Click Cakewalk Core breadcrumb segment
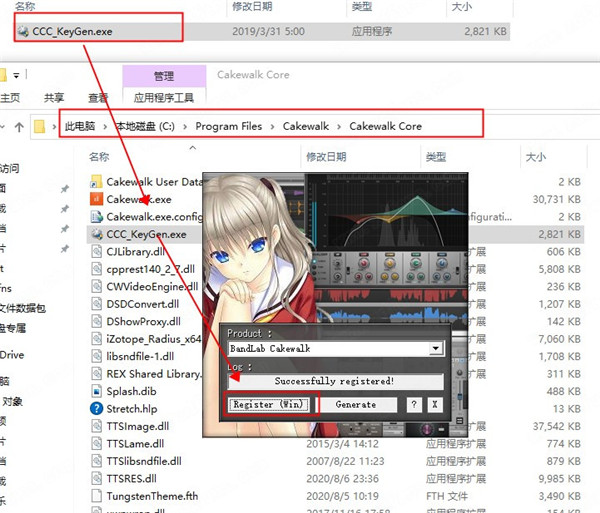600x513 pixels. click(385, 126)
